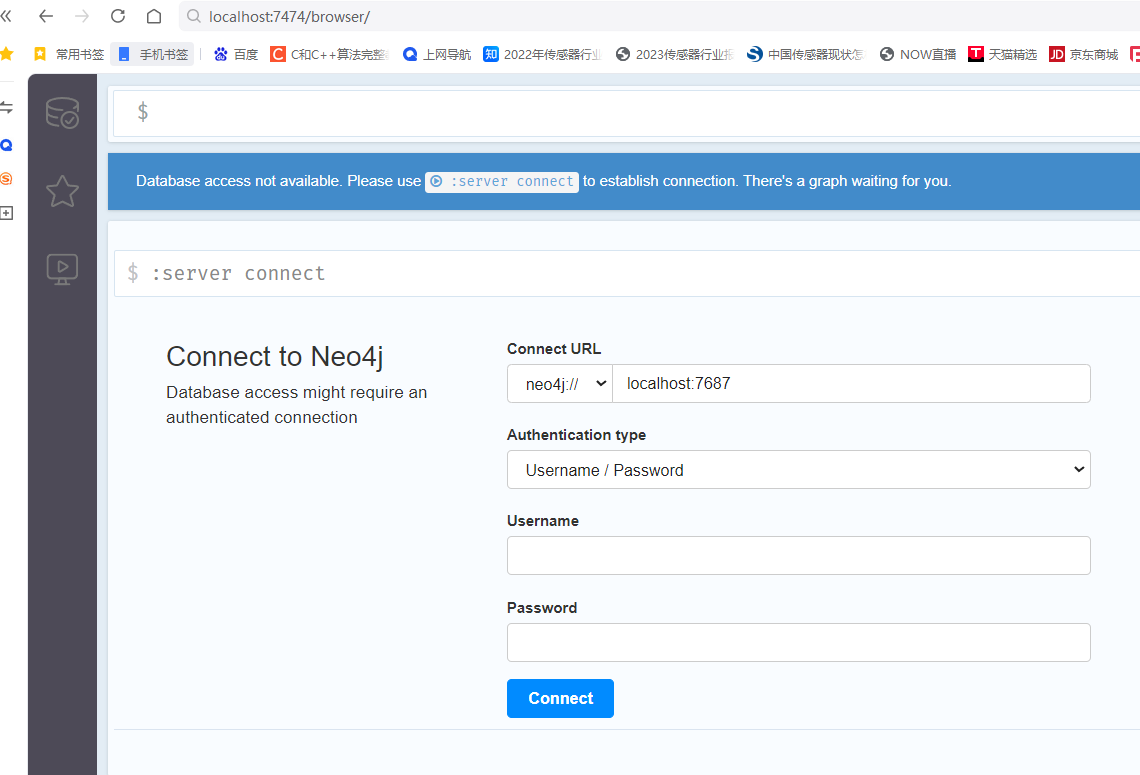The image size is (1140, 775).
Task: Focus the Password input field
Action: [798, 642]
